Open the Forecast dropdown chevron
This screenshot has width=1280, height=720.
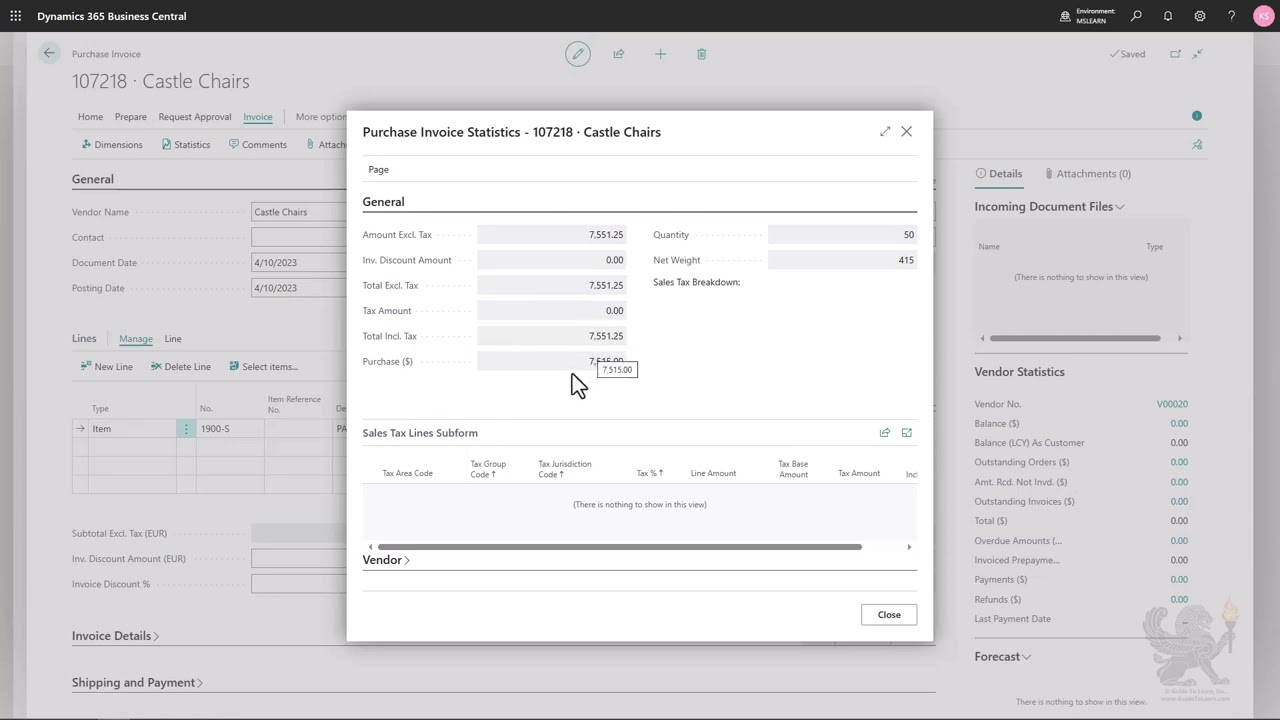pos(1027,657)
